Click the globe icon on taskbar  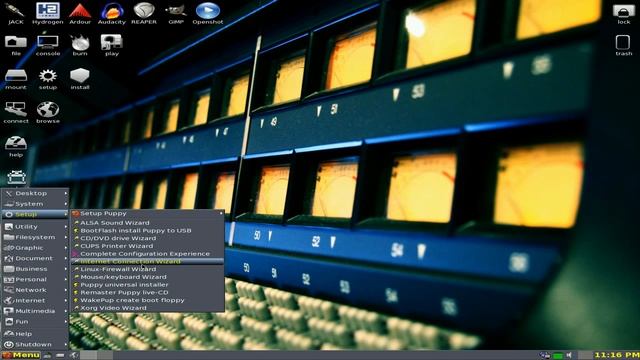click(x=73, y=356)
